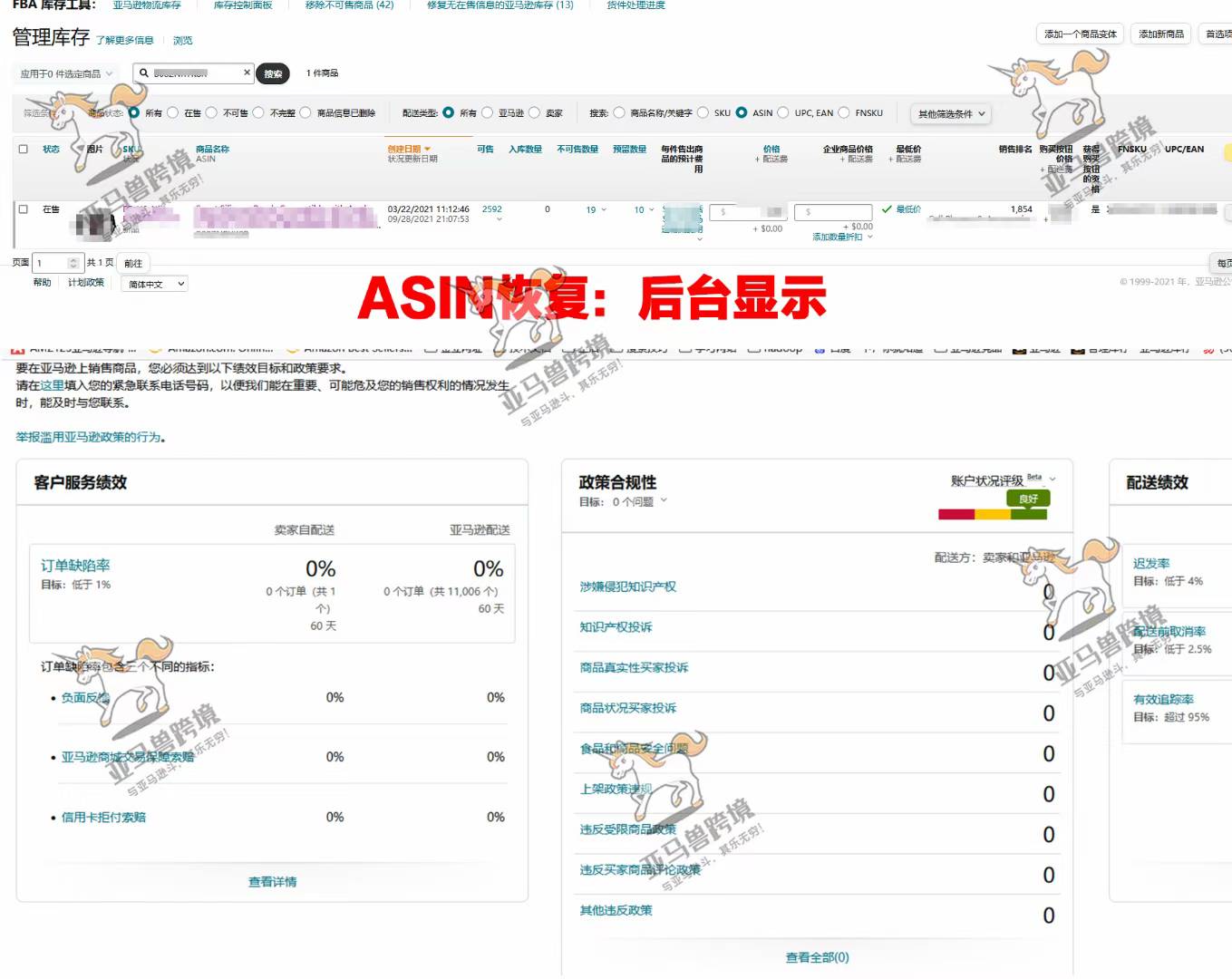Click the 价格 price input field

(746, 212)
